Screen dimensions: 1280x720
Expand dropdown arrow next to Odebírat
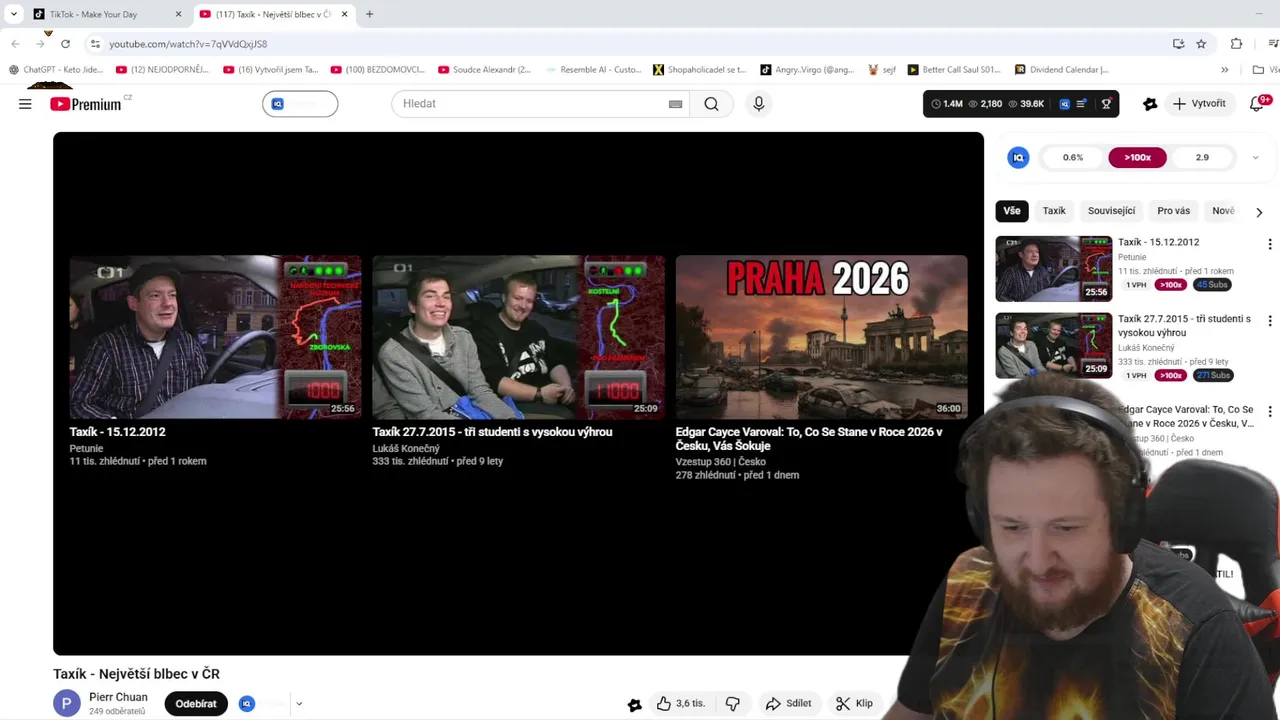298,704
